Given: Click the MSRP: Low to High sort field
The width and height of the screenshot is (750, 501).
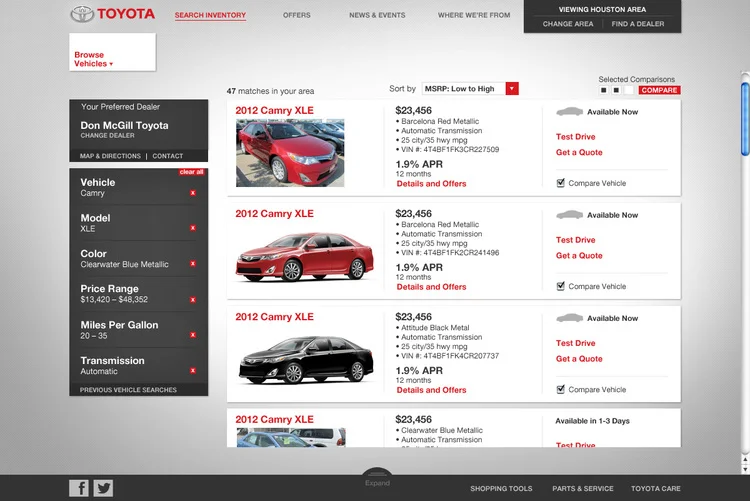Looking at the screenshot, I should click(x=463, y=89).
